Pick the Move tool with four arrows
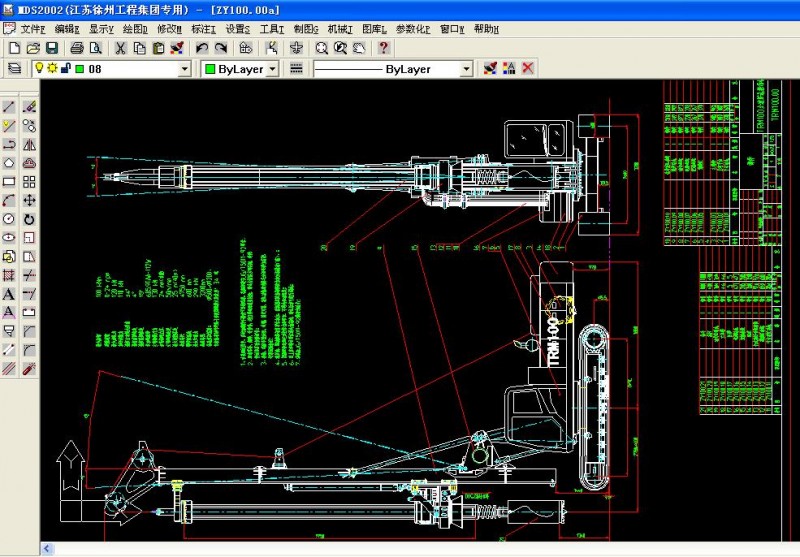The height and width of the screenshot is (557, 800). tap(29, 200)
